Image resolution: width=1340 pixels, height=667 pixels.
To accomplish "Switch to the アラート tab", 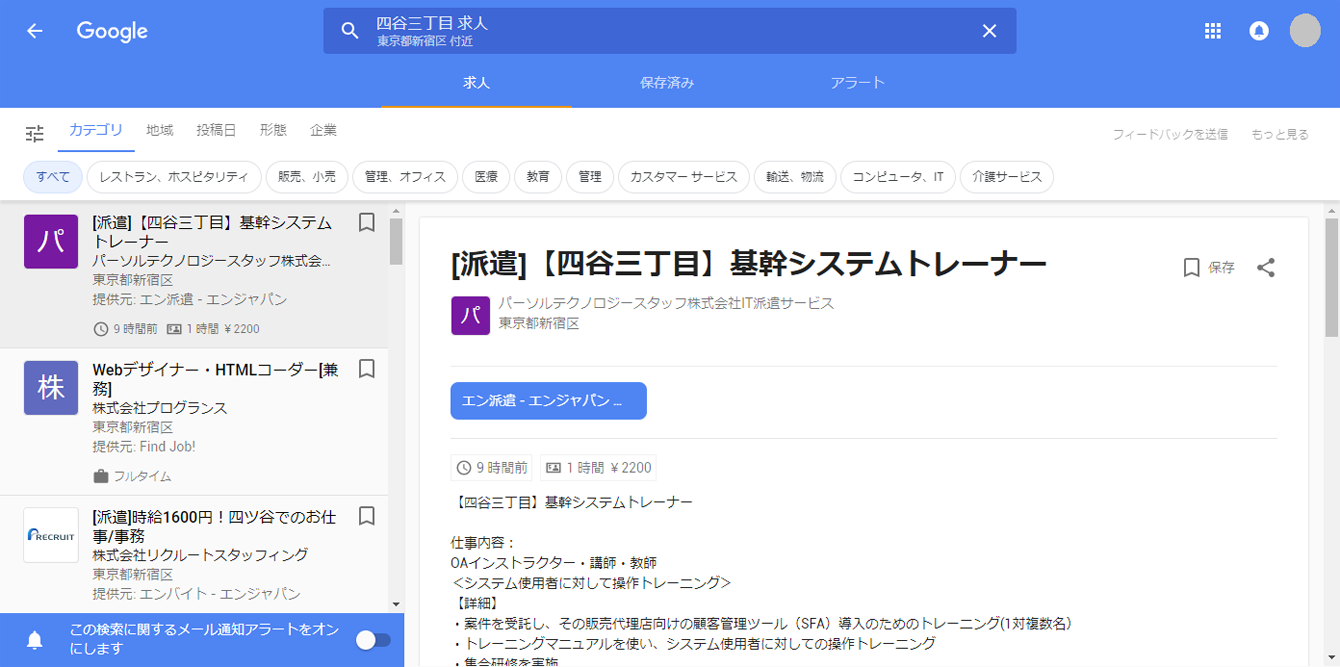I will click(858, 83).
